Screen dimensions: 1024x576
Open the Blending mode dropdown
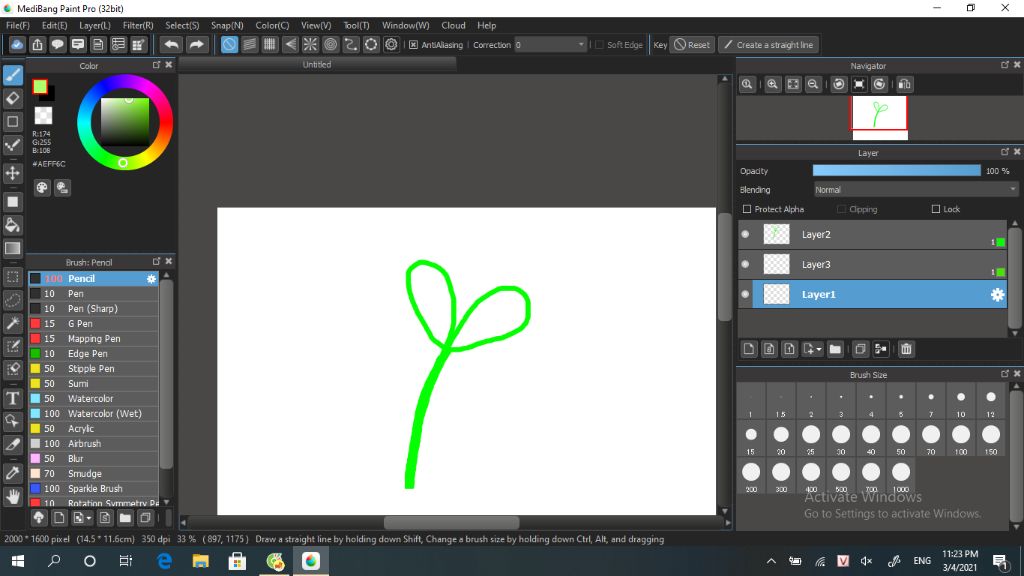tap(916, 190)
